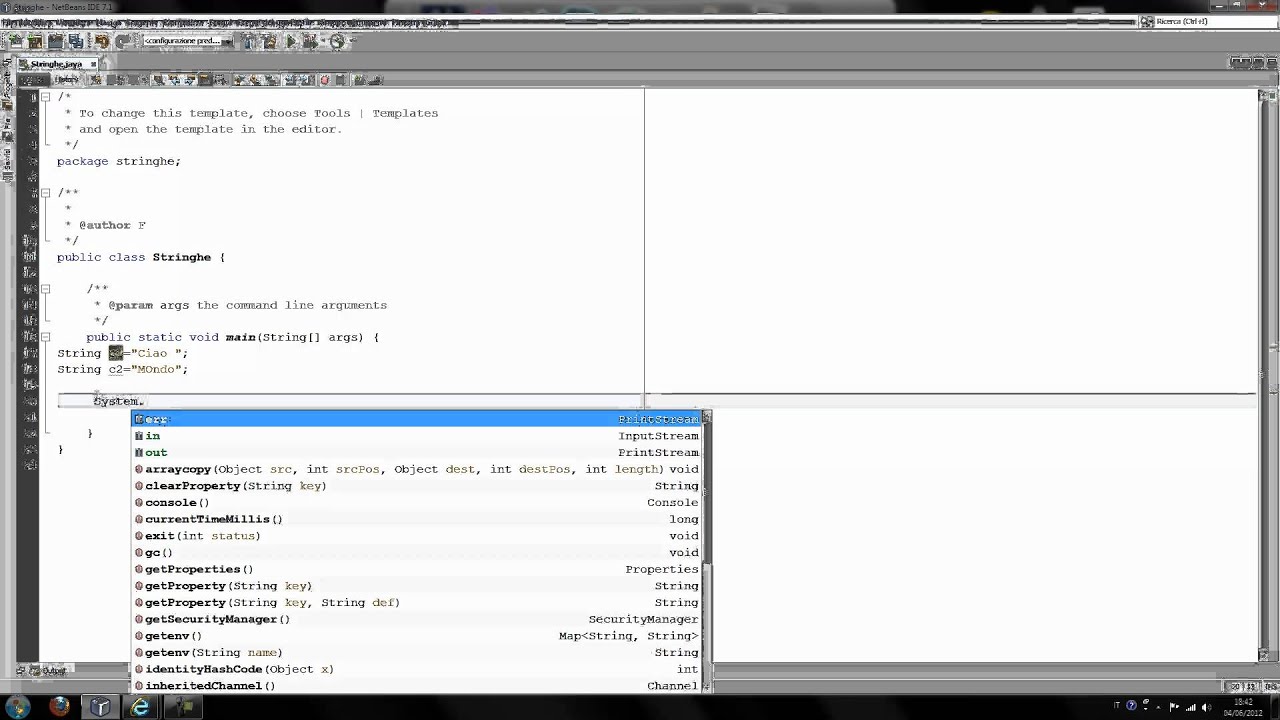1280x720 pixels.
Task: Choose gc() completion entry
Action: (x=417, y=552)
